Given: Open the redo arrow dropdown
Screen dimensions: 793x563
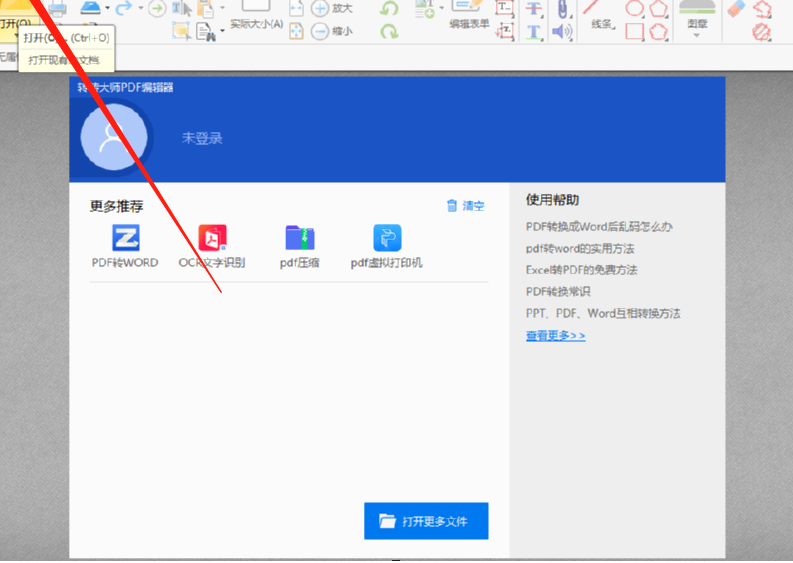Looking at the screenshot, I should 141,8.
